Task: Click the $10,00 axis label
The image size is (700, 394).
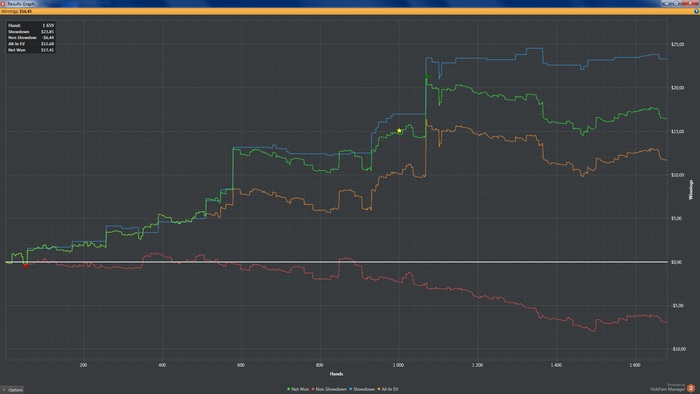Action: [677, 175]
